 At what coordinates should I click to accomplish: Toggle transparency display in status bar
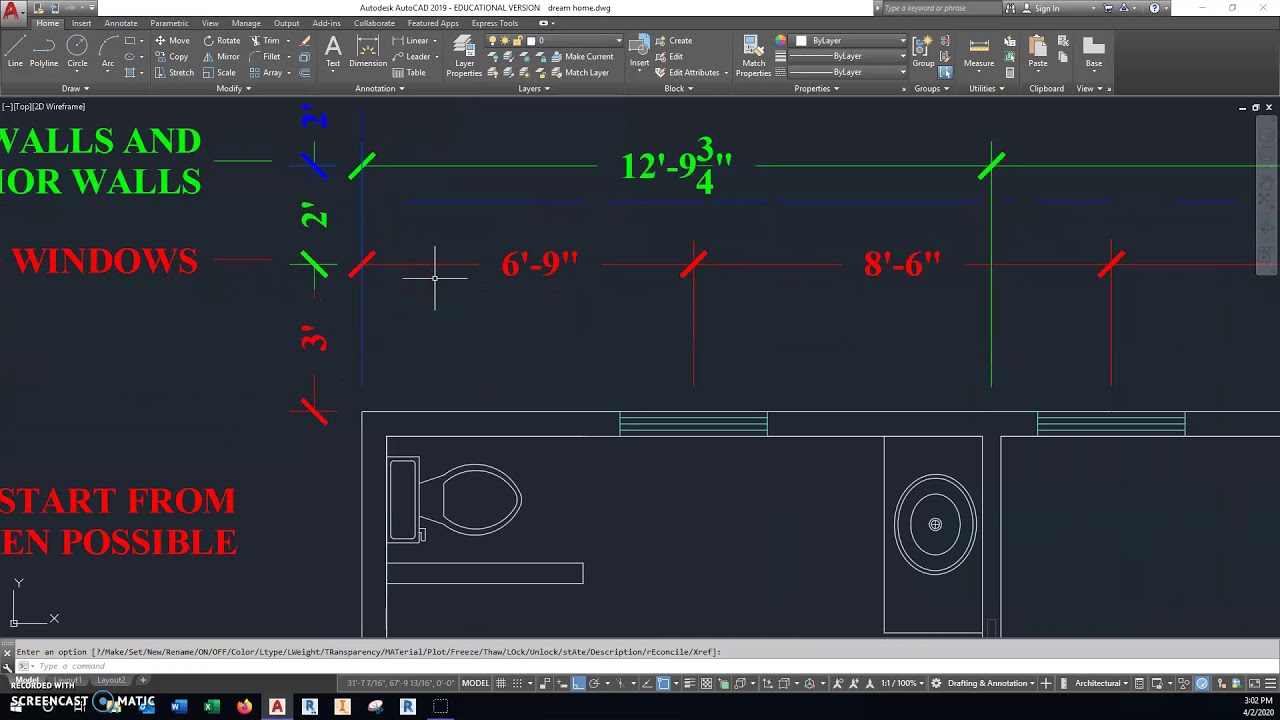tap(707, 684)
